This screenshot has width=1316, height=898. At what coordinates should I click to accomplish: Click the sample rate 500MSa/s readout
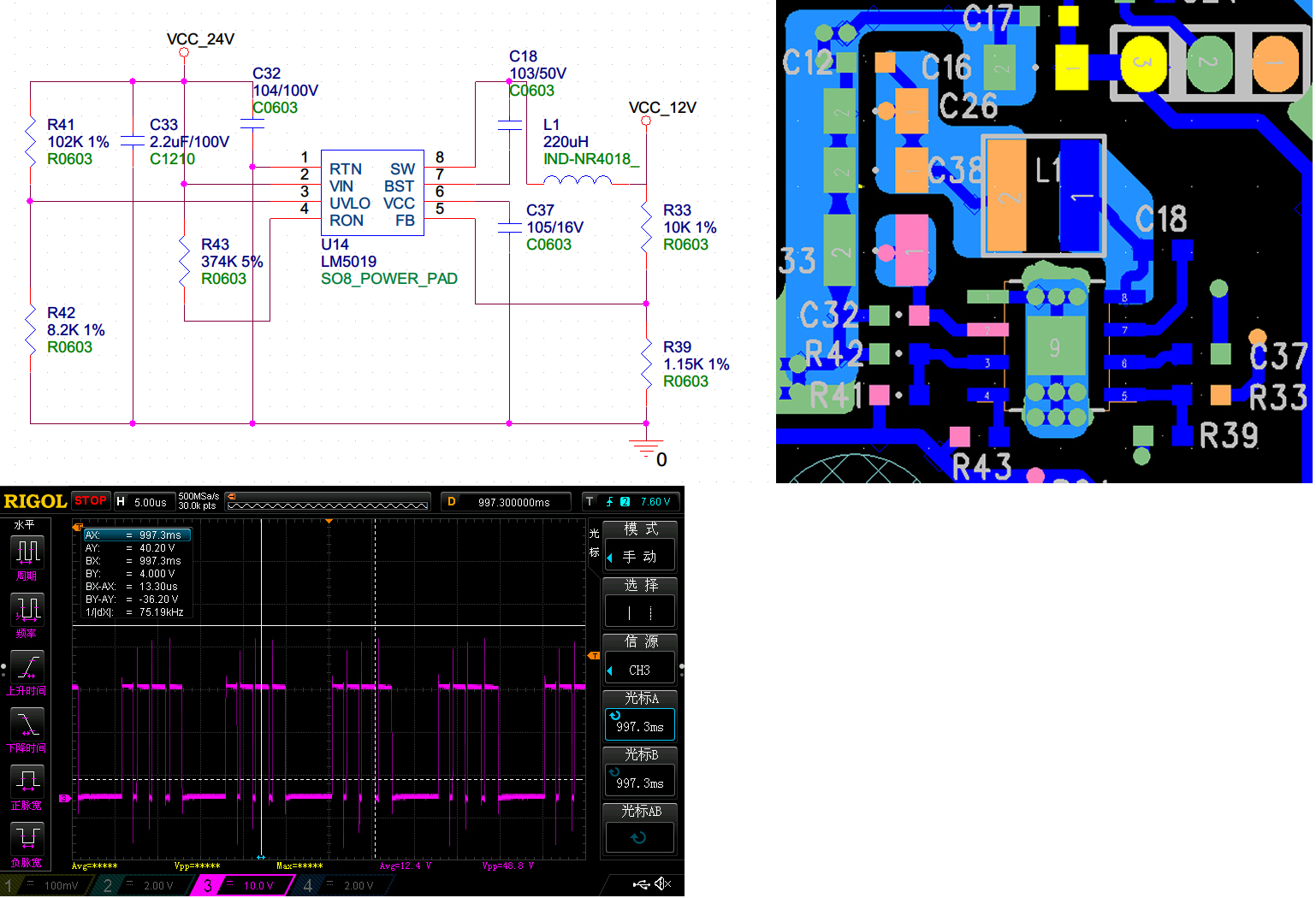coord(199,496)
